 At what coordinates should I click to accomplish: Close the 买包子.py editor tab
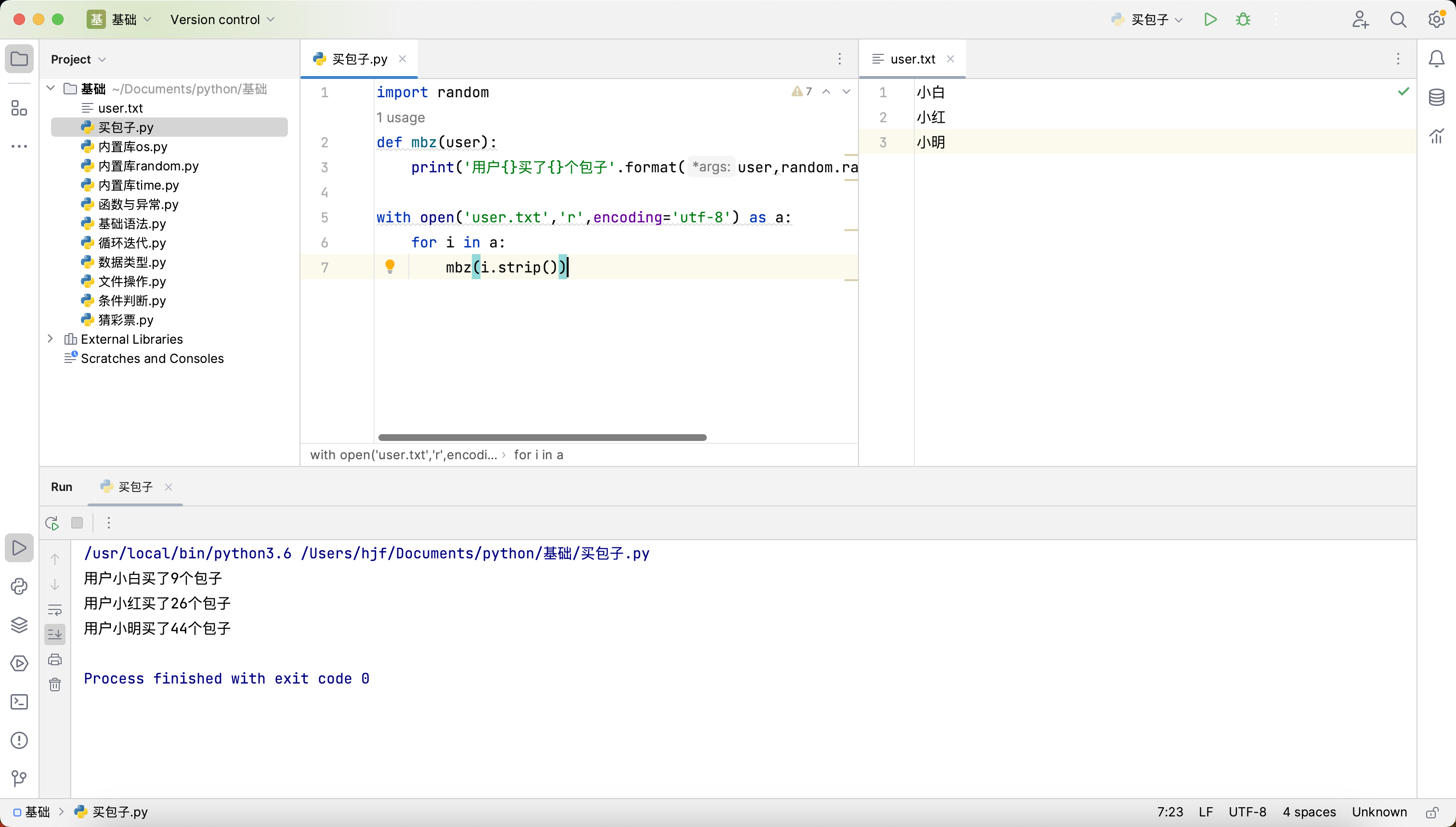coord(402,59)
